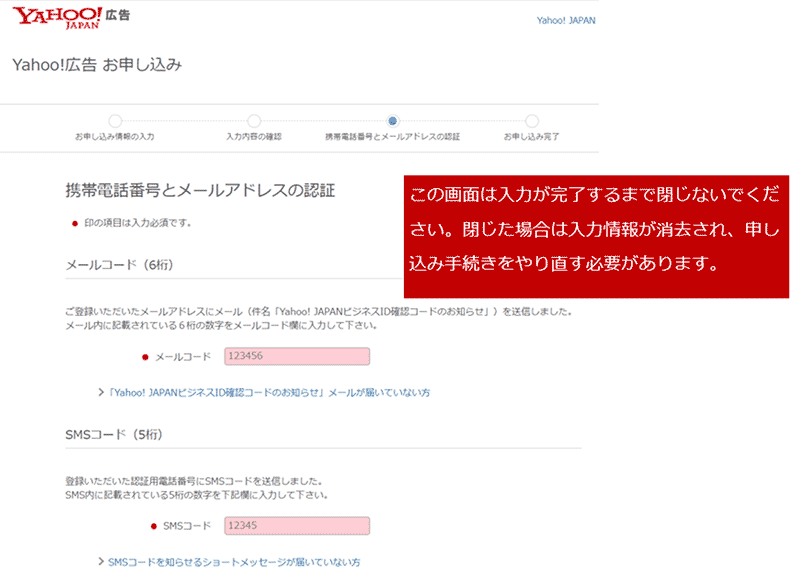The height and width of the screenshot is (575, 800).
Task: Open the ショートメッセージが届いていない方 help link
Action: (234, 562)
